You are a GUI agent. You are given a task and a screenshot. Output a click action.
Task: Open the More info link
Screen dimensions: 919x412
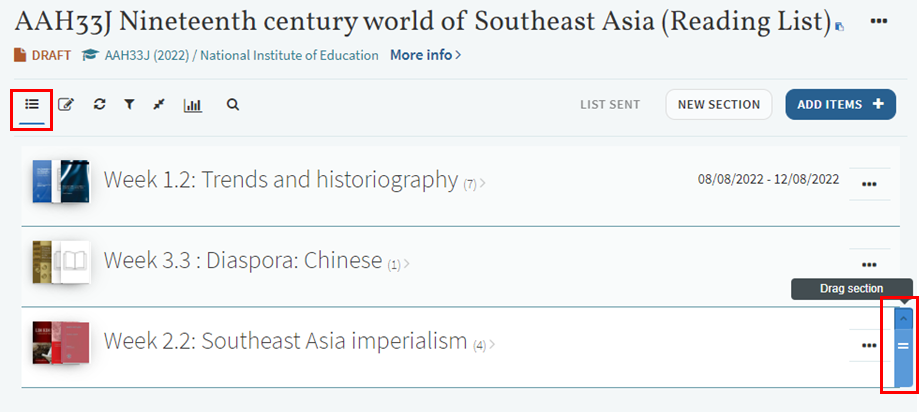tap(425, 55)
